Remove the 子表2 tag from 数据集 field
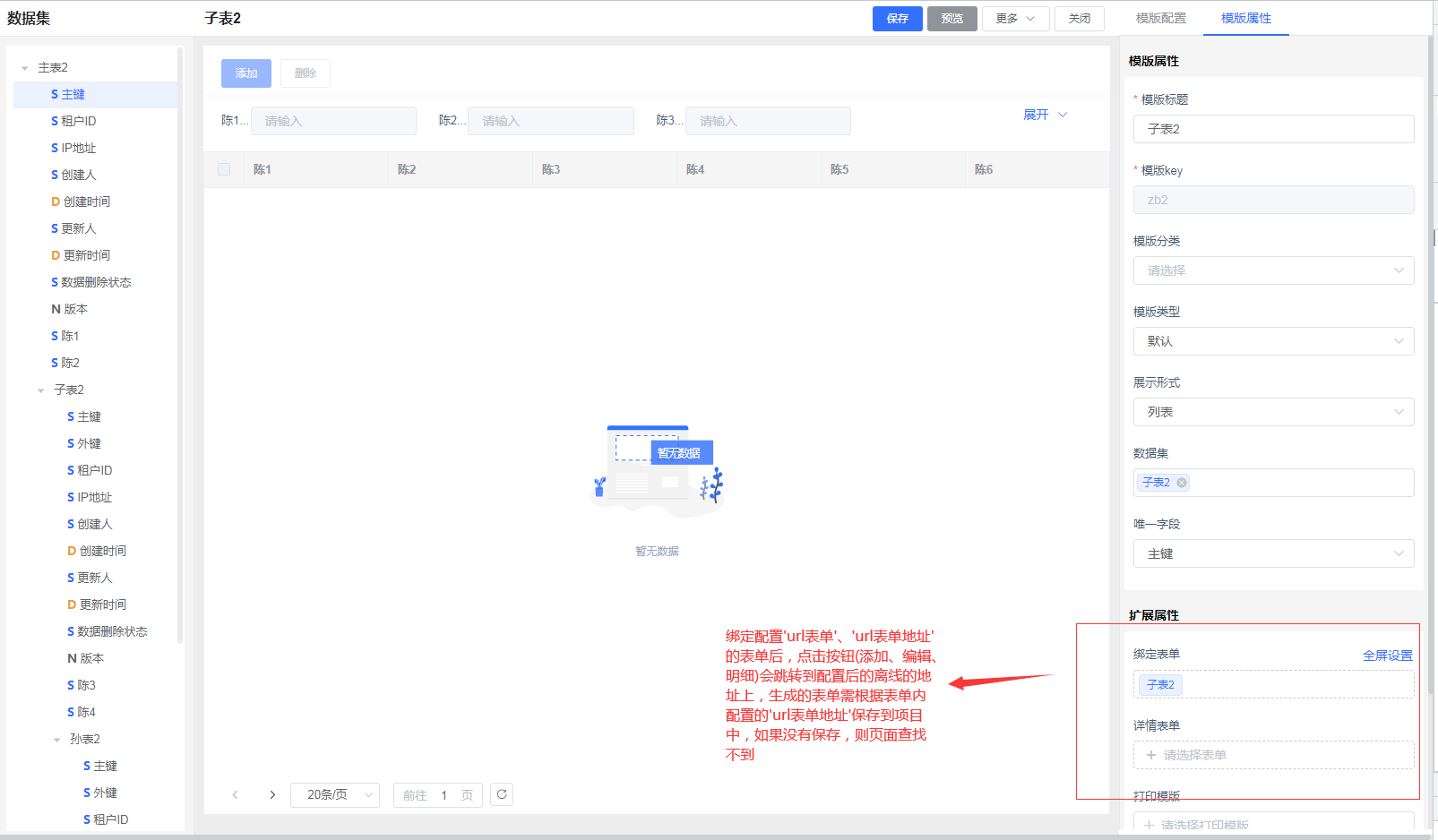 1182,483
